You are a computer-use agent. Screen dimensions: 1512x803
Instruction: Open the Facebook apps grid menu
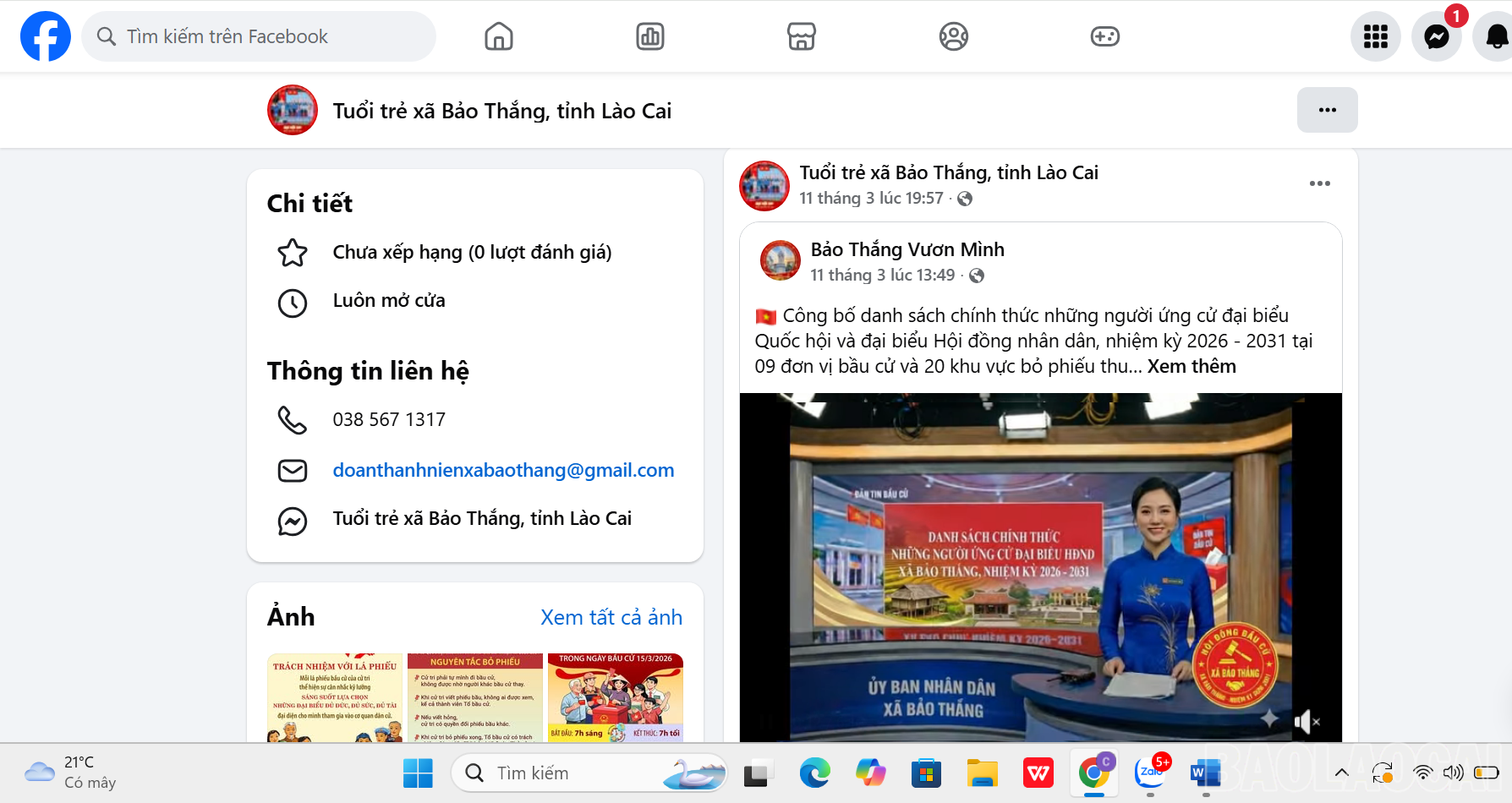pos(1375,36)
